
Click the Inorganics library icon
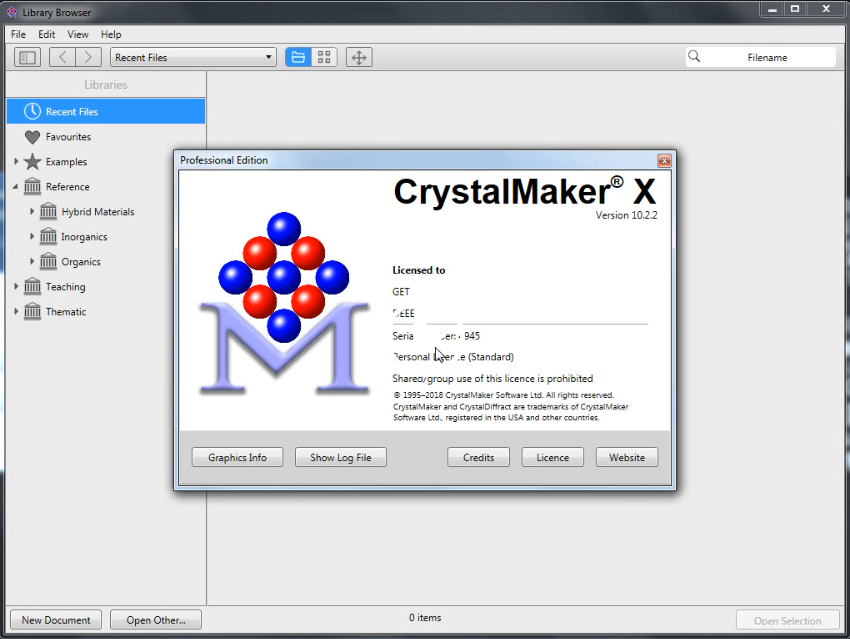tap(48, 236)
